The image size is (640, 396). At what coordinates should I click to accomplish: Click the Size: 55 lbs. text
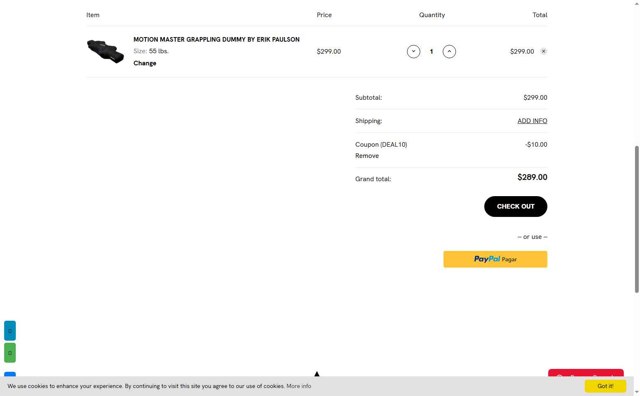(x=151, y=51)
